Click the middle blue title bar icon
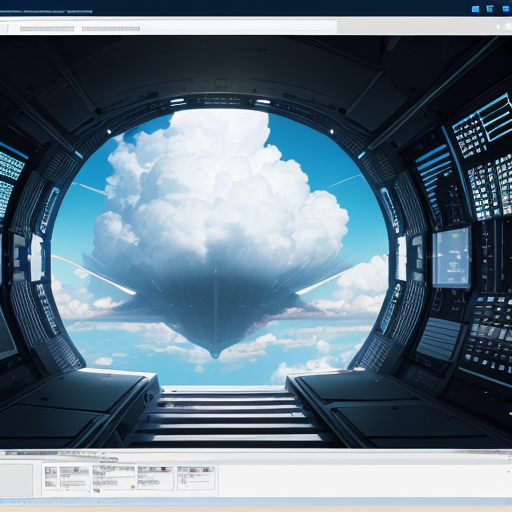This screenshot has width=512, height=512. click(490, 9)
